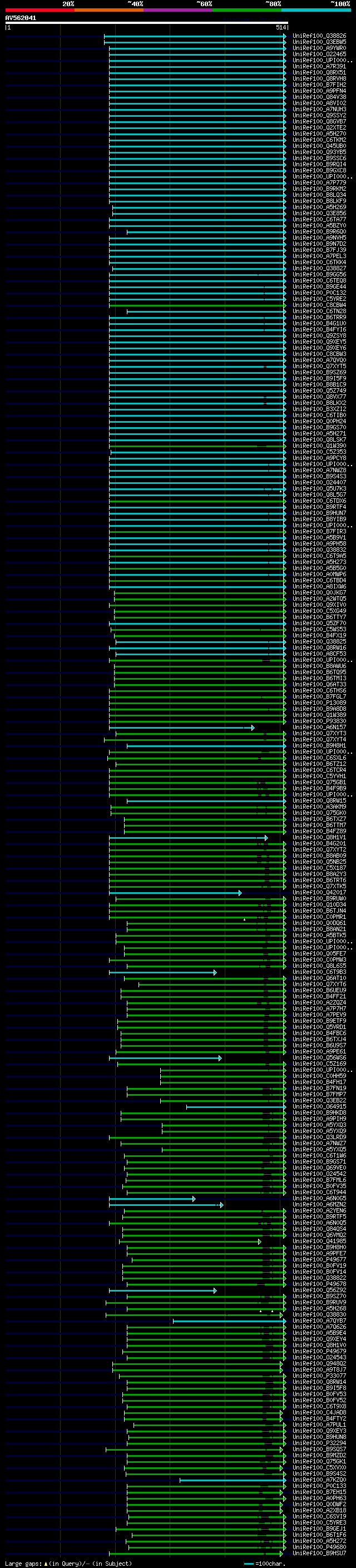Select hit UniRef100_Q8RW15
Viewport: 356px width, 1568px height.
click(319, 800)
